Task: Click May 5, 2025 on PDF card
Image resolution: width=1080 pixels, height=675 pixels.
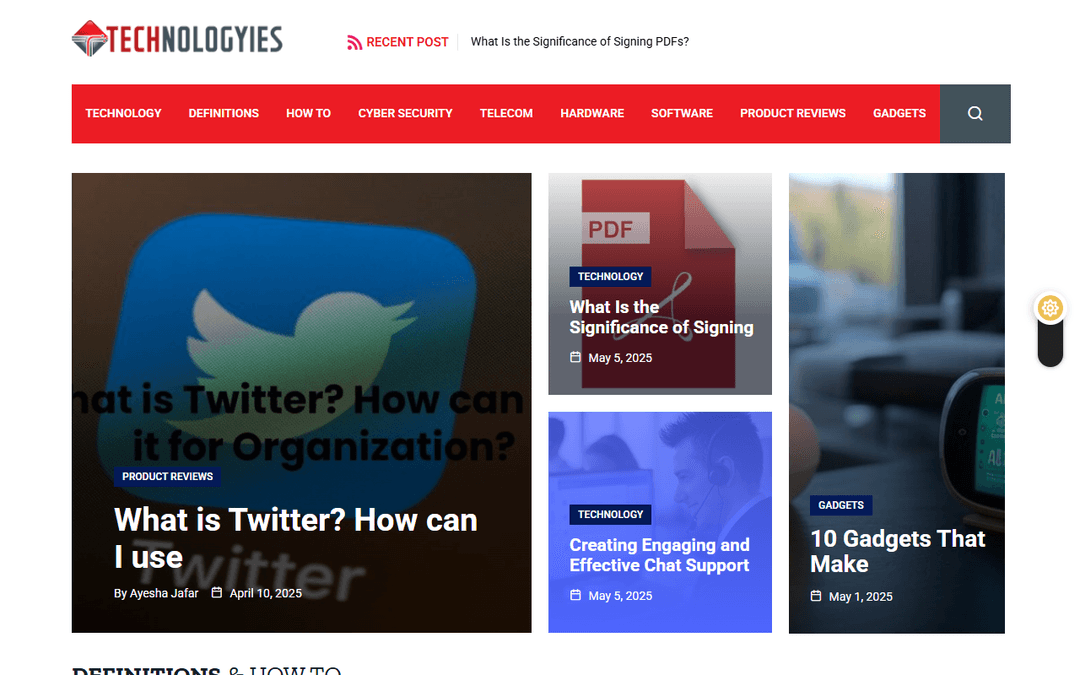Action: click(x=620, y=358)
